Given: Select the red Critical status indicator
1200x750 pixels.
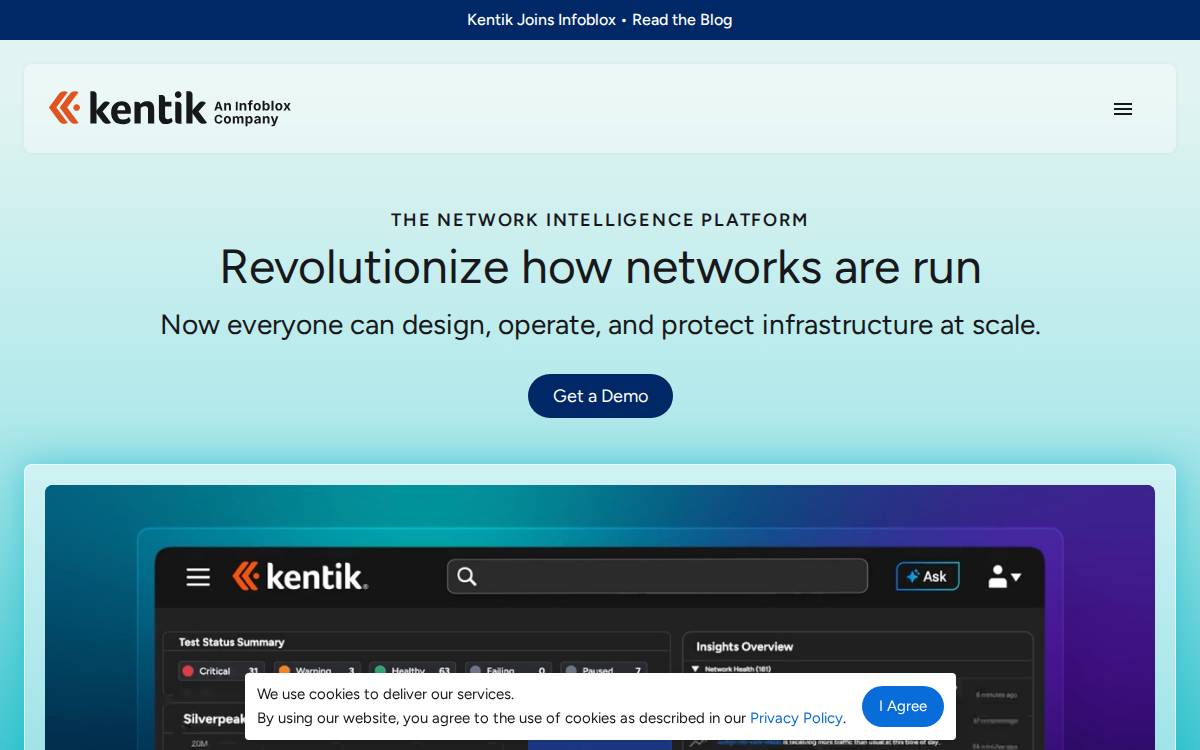Looking at the screenshot, I should 187,671.
